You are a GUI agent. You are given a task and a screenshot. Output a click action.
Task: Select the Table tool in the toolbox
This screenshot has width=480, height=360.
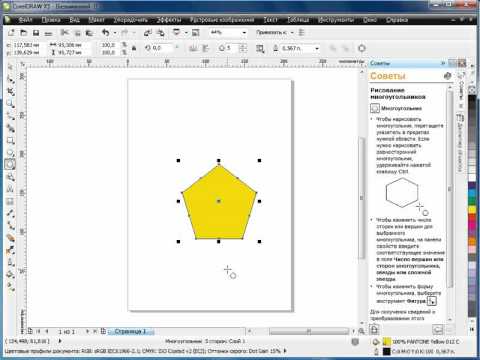pos(10,201)
